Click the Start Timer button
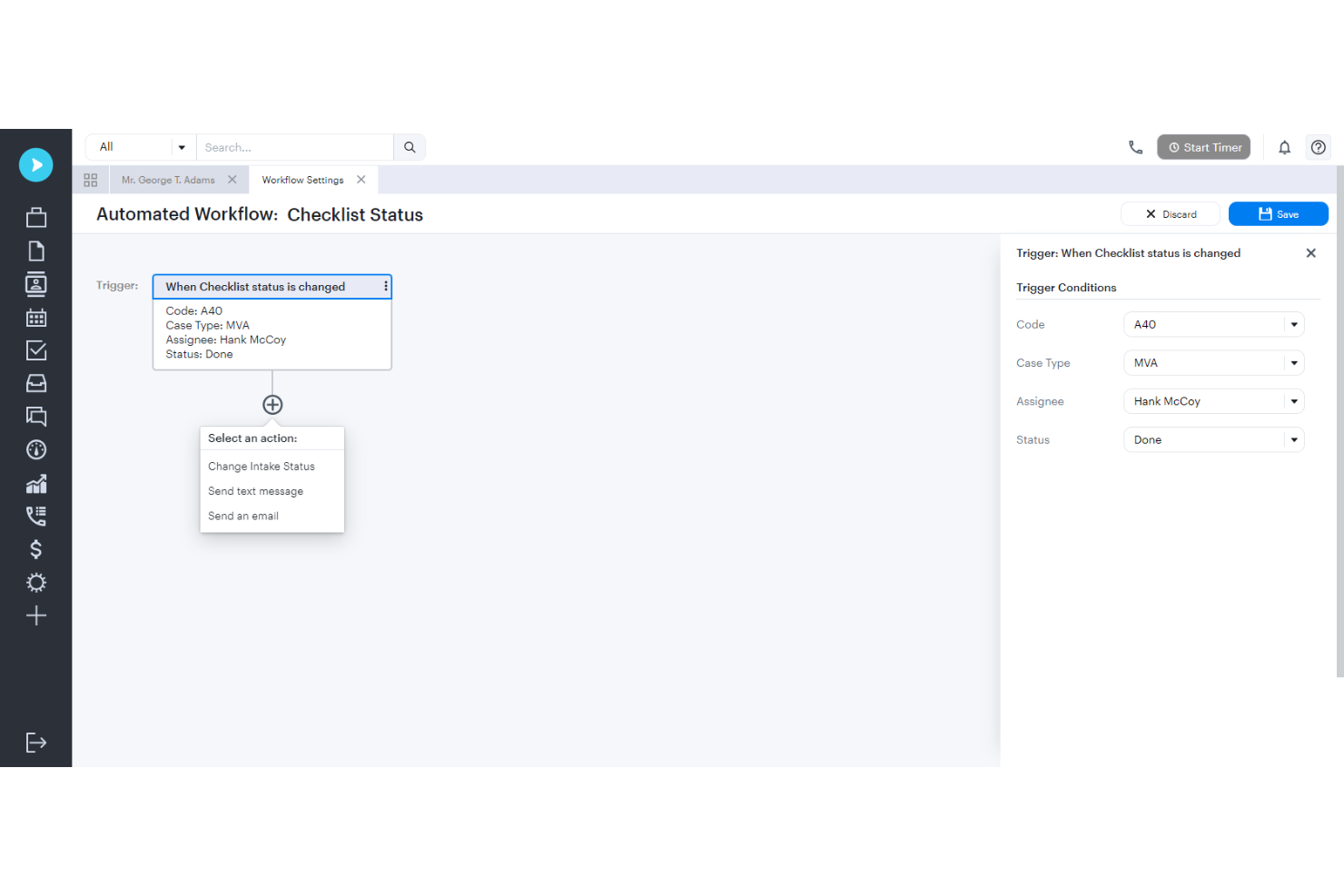Screen dimensions: 1344x896 click(x=1203, y=147)
